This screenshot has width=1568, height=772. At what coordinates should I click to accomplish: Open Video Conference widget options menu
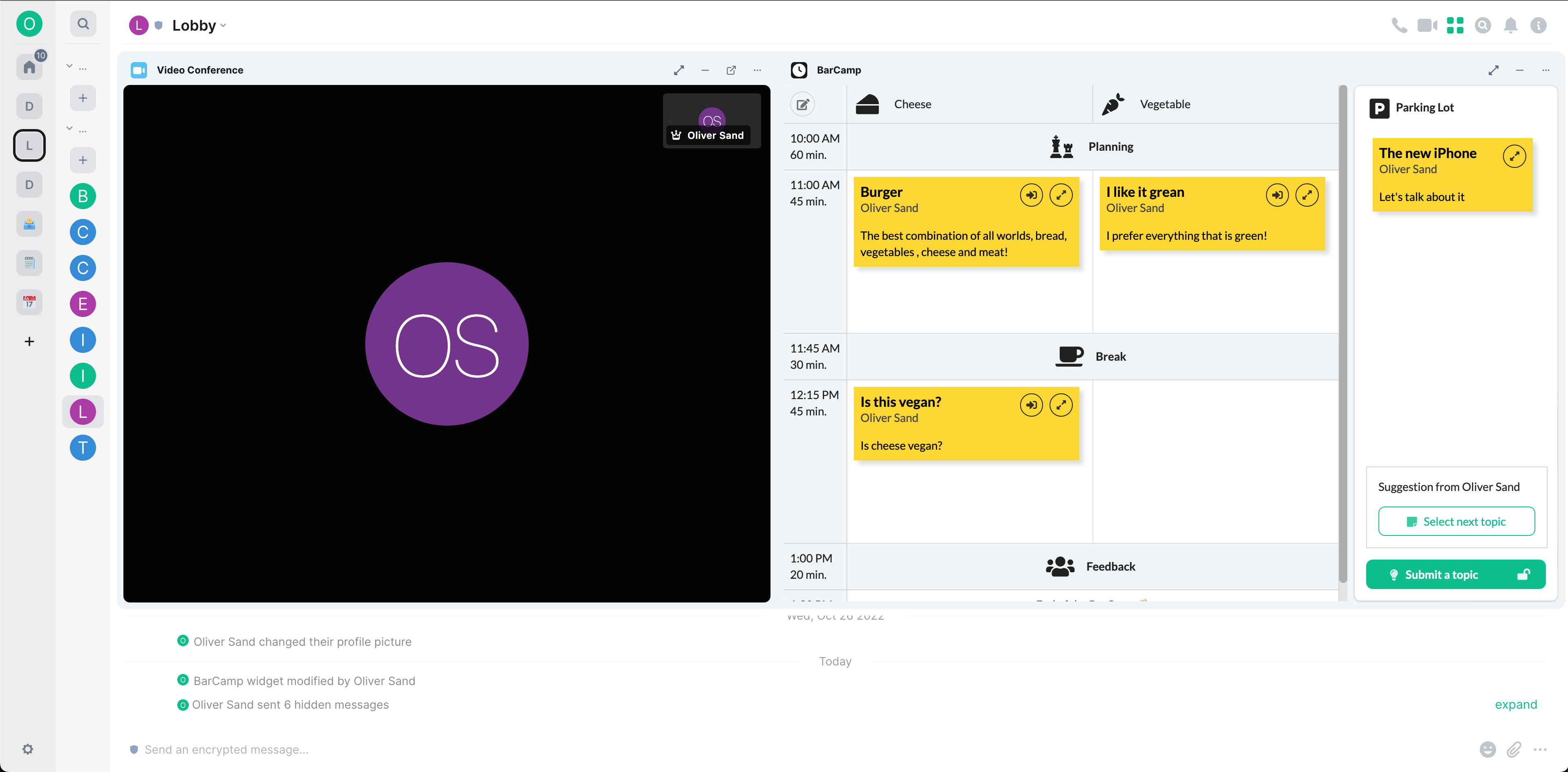click(x=757, y=70)
